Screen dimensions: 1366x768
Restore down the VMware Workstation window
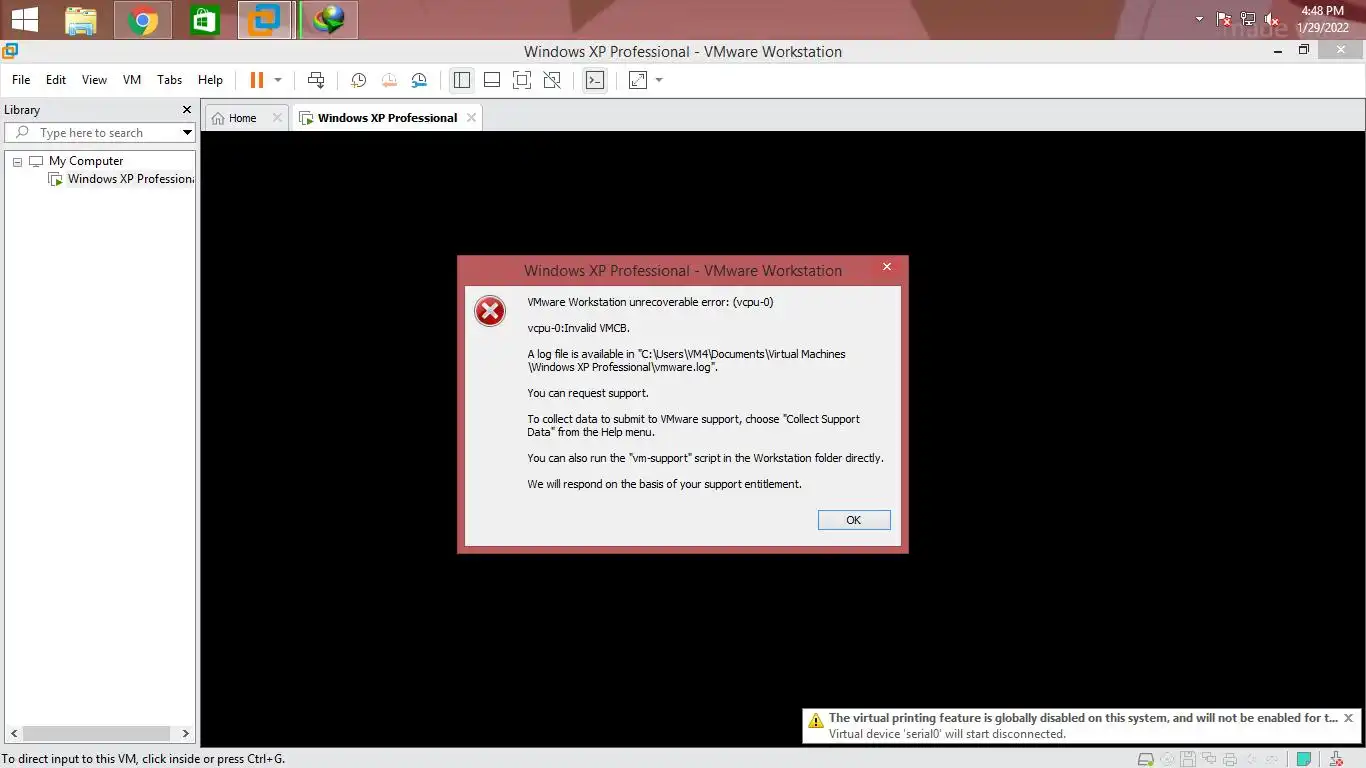click(x=1304, y=50)
